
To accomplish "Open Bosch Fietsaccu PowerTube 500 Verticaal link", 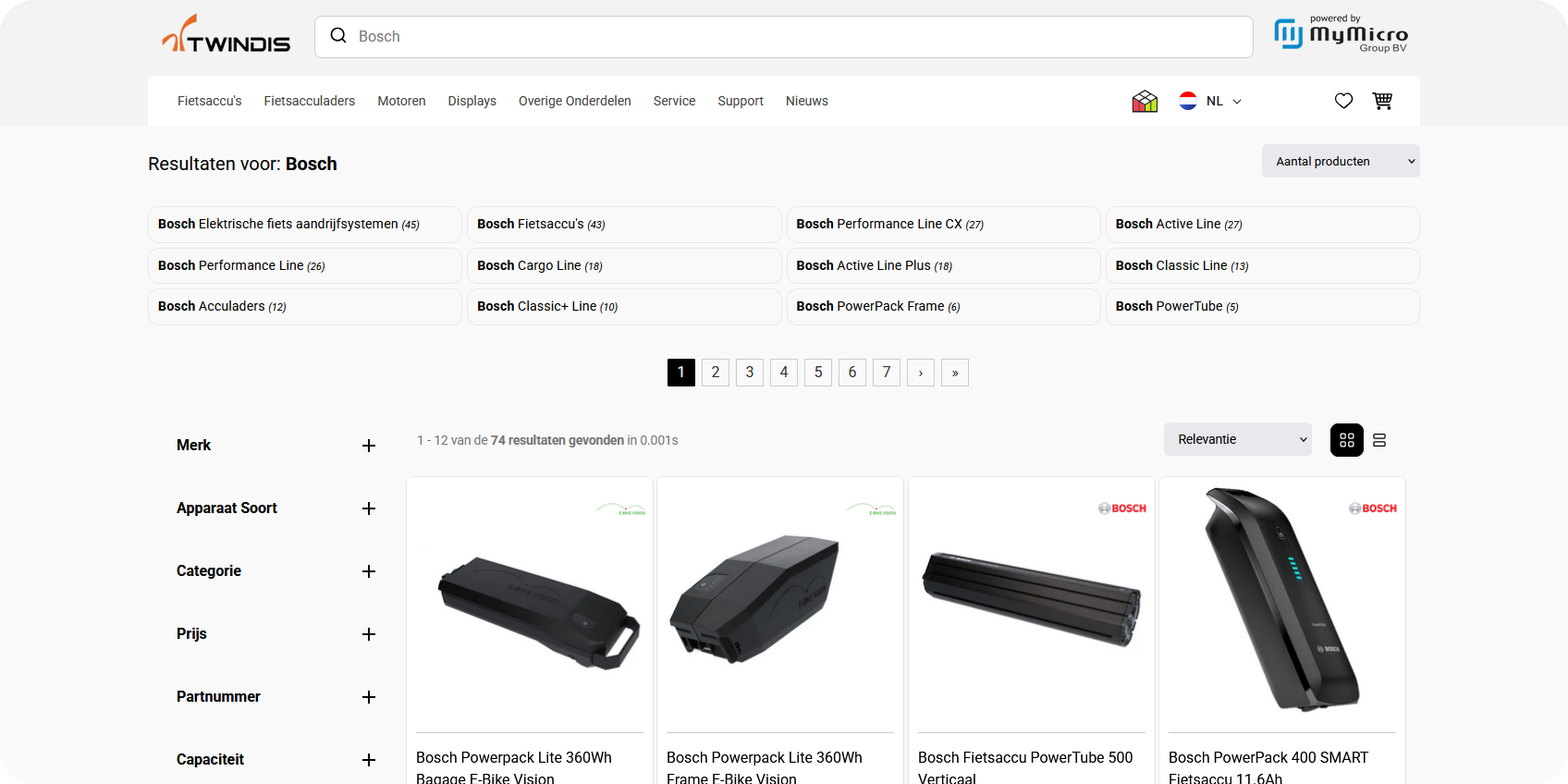I will tap(1025, 767).
